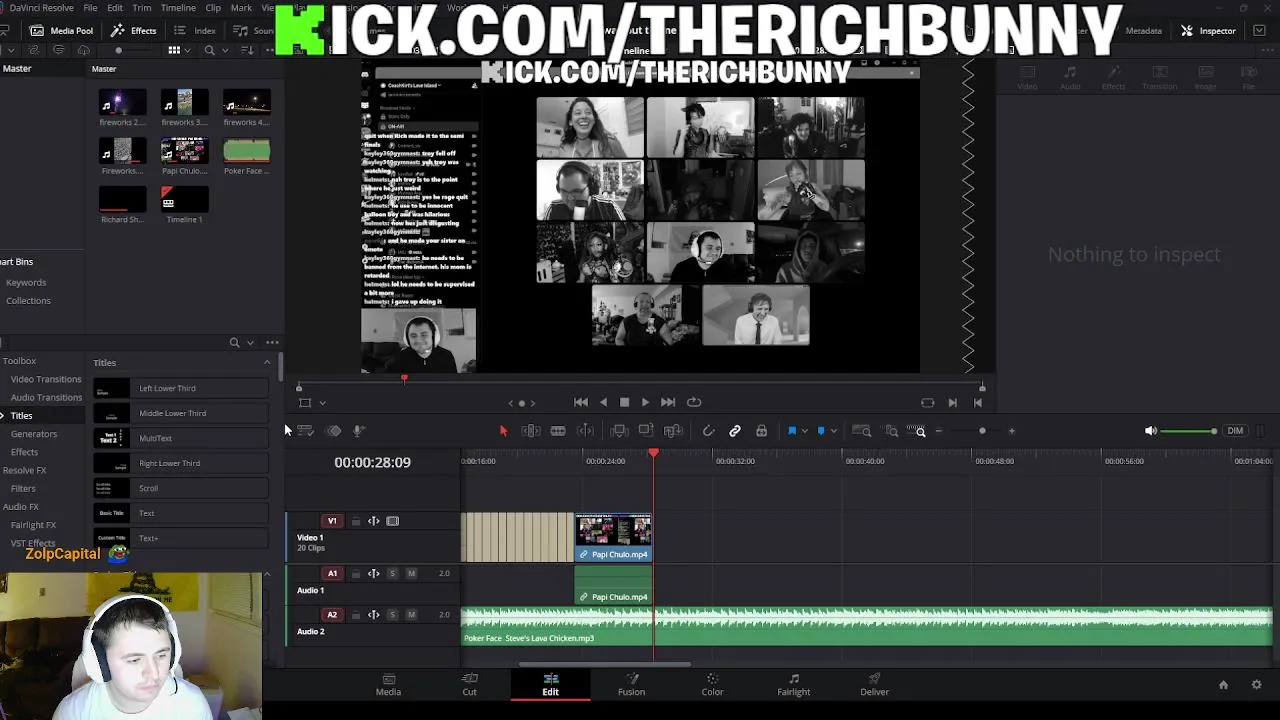Mute viewer audio via speaker icon
The image size is (1280, 720).
point(1151,431)
